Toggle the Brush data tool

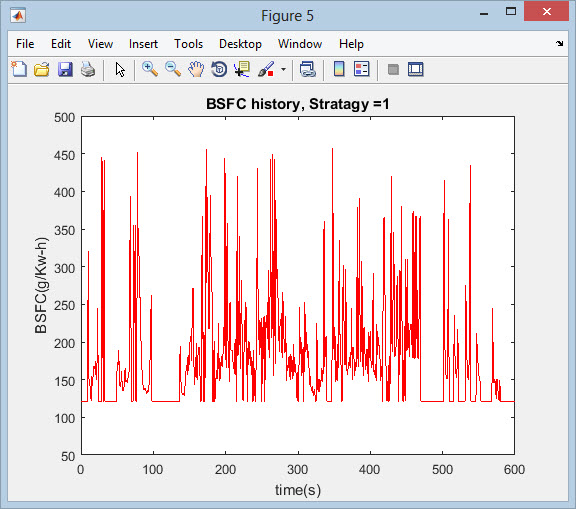pyautogui.click(x=266, y=69)
